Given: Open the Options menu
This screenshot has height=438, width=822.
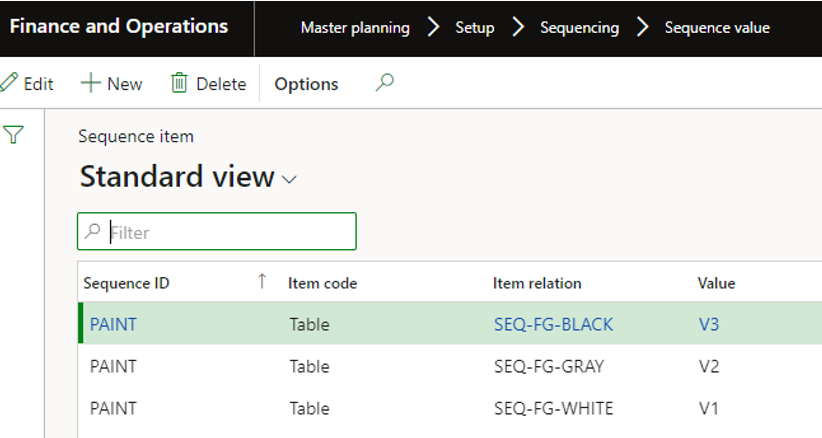Looking at the screenshot, I should click(306, 84).
